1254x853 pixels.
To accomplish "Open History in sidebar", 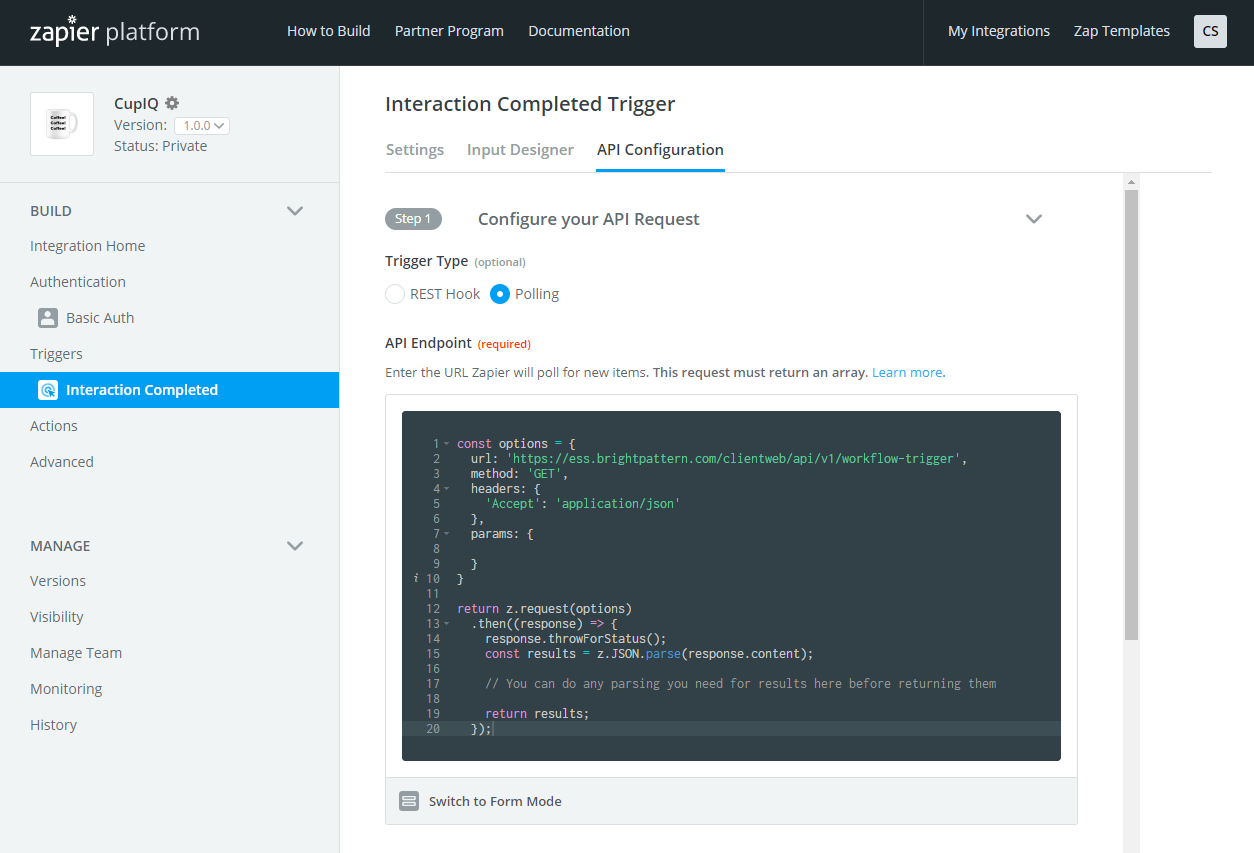I will [53, 725].
